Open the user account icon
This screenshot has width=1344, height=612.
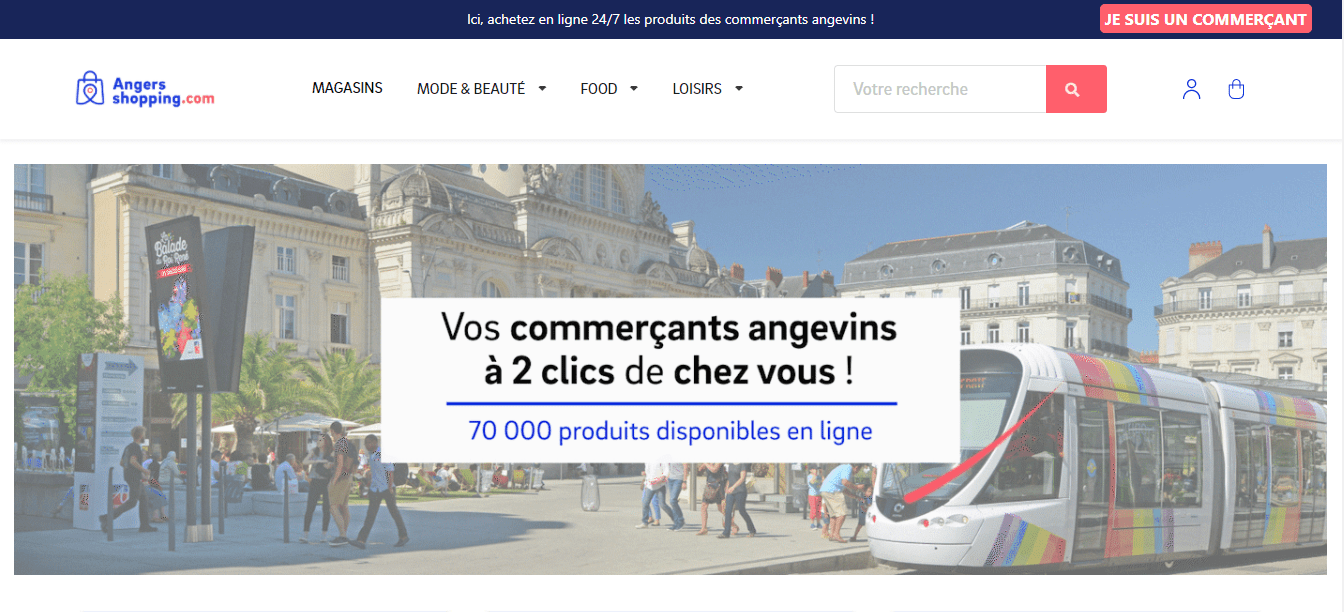[1191, 89]
